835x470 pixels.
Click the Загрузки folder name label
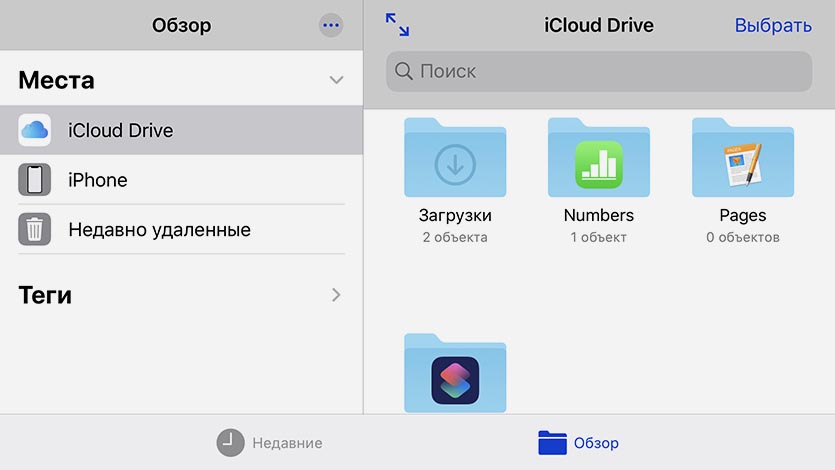455,216
